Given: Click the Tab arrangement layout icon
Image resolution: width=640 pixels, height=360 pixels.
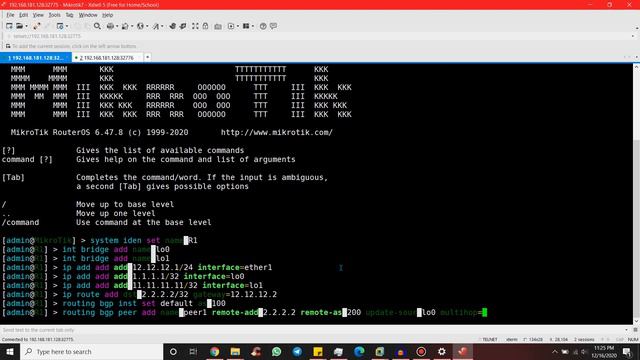Looking at the screenshot, I should [246, 26].
